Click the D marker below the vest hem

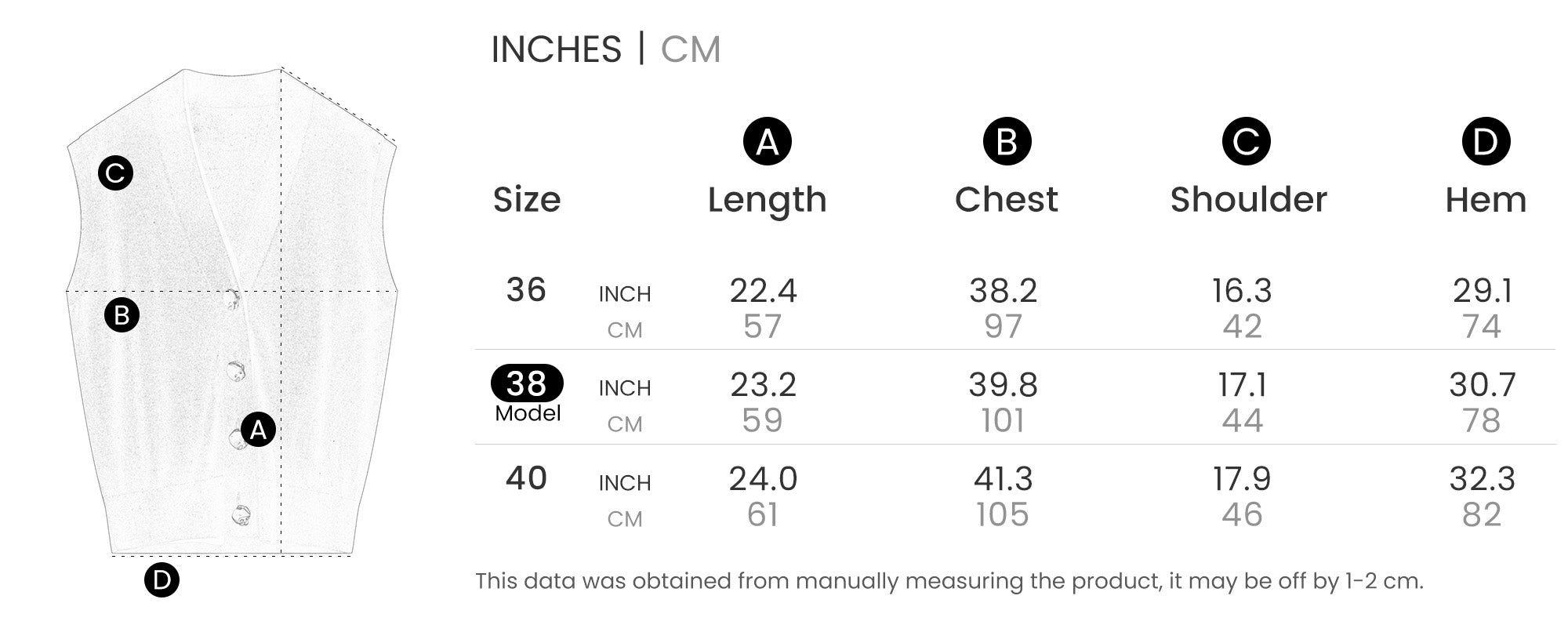point(162,580)
